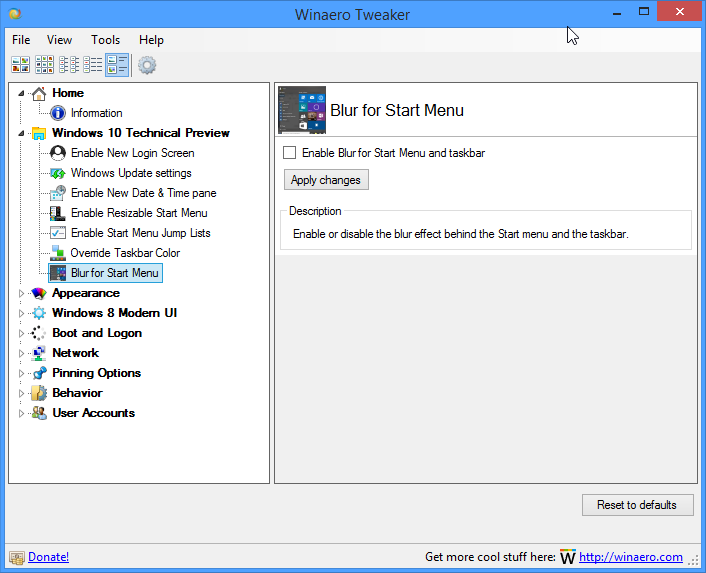Switch to list view in toolbar
Image resolution: width=706 pixels, height=573 pixels.
(x=93, y=65)
